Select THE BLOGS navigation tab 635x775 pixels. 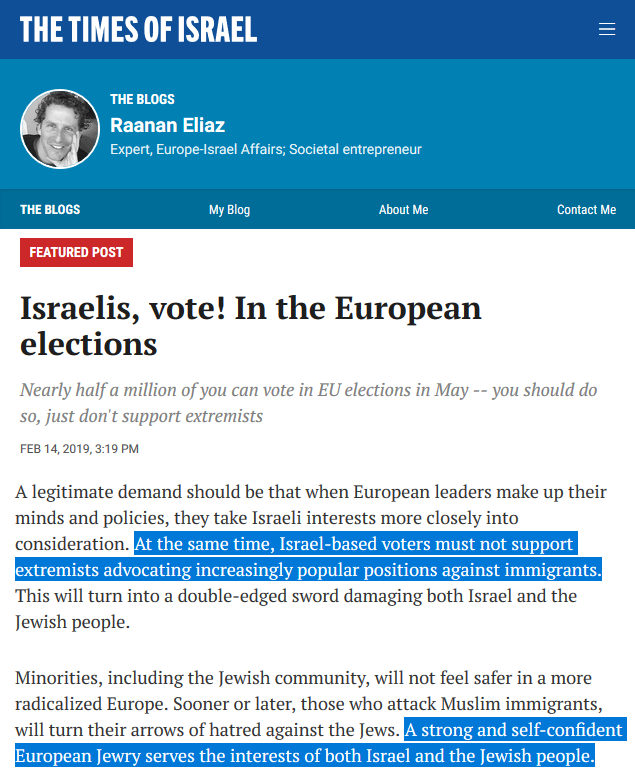point(50,210)
